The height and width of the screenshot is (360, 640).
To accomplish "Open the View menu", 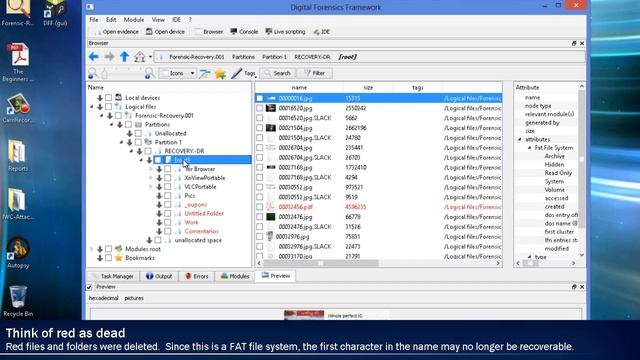I will (158, 20).
